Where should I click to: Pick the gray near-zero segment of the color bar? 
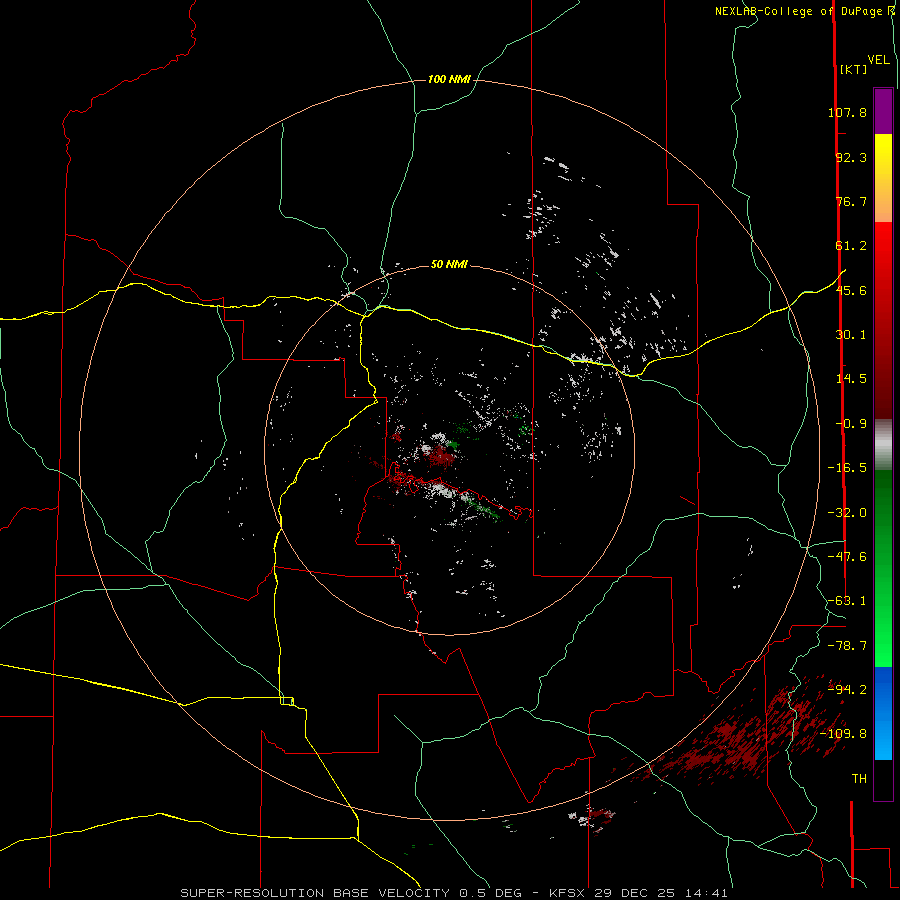tap(883, 444)
